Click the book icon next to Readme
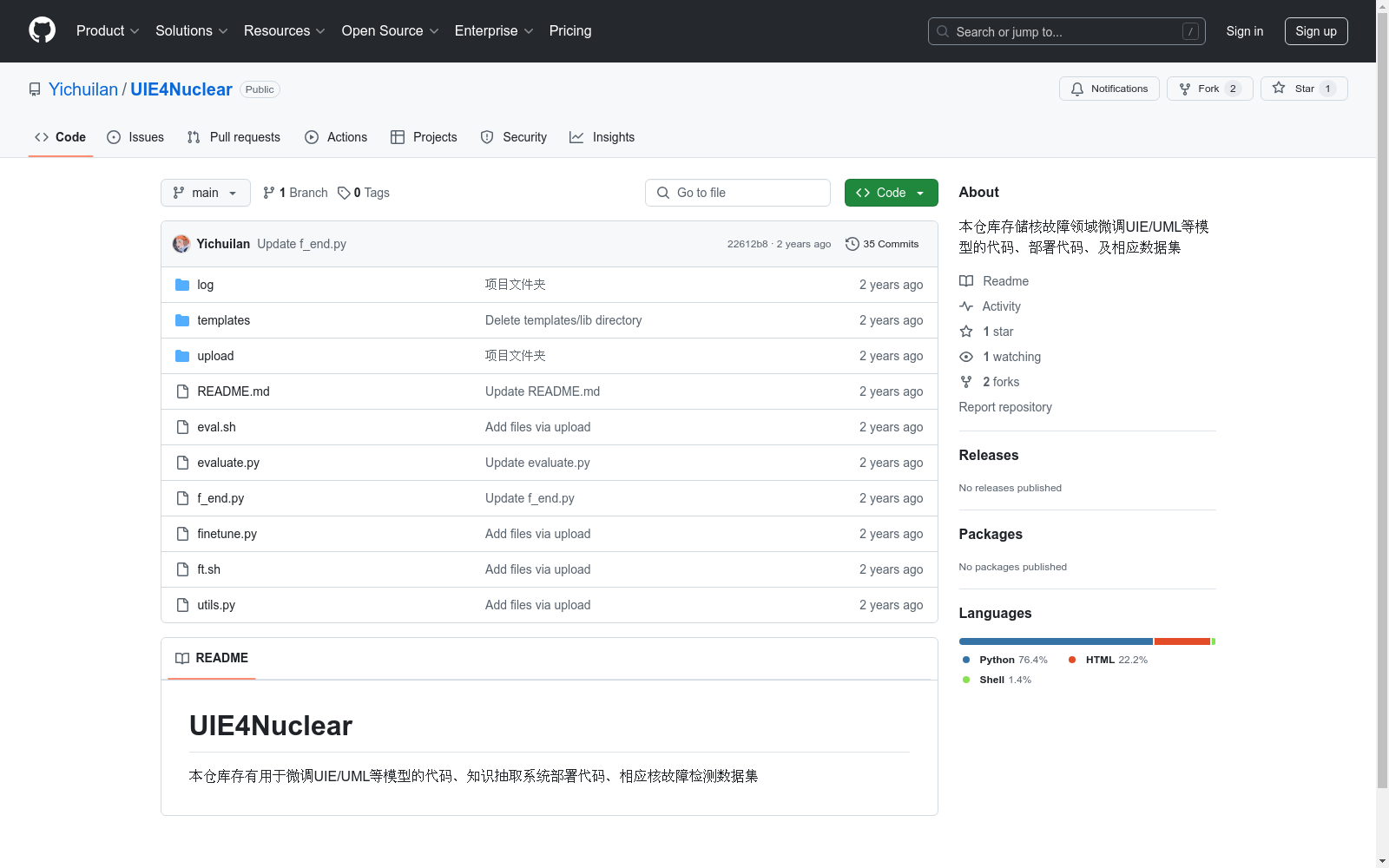The height and width of the screenshot is (868, 1389). tap(966, 281)
